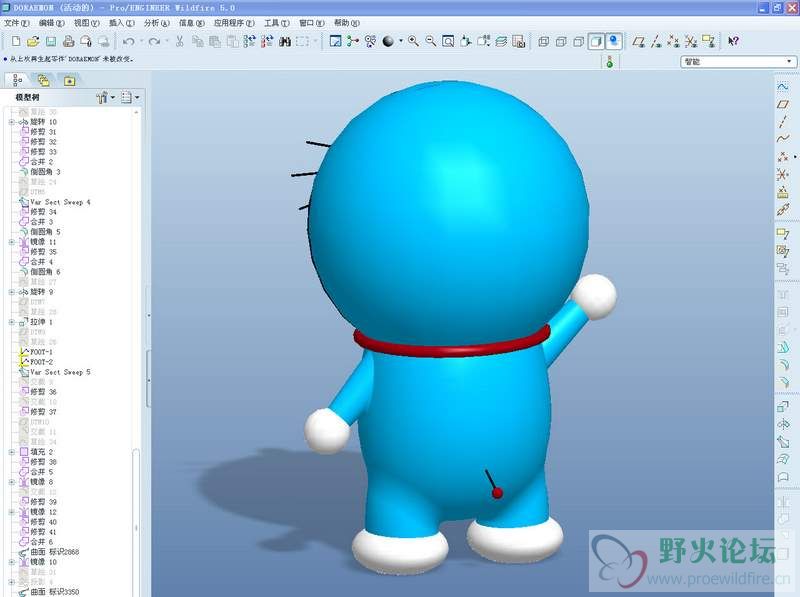Zoom in with the magnifier plus icon
800x597 pixels.
(x=413, y=41)
